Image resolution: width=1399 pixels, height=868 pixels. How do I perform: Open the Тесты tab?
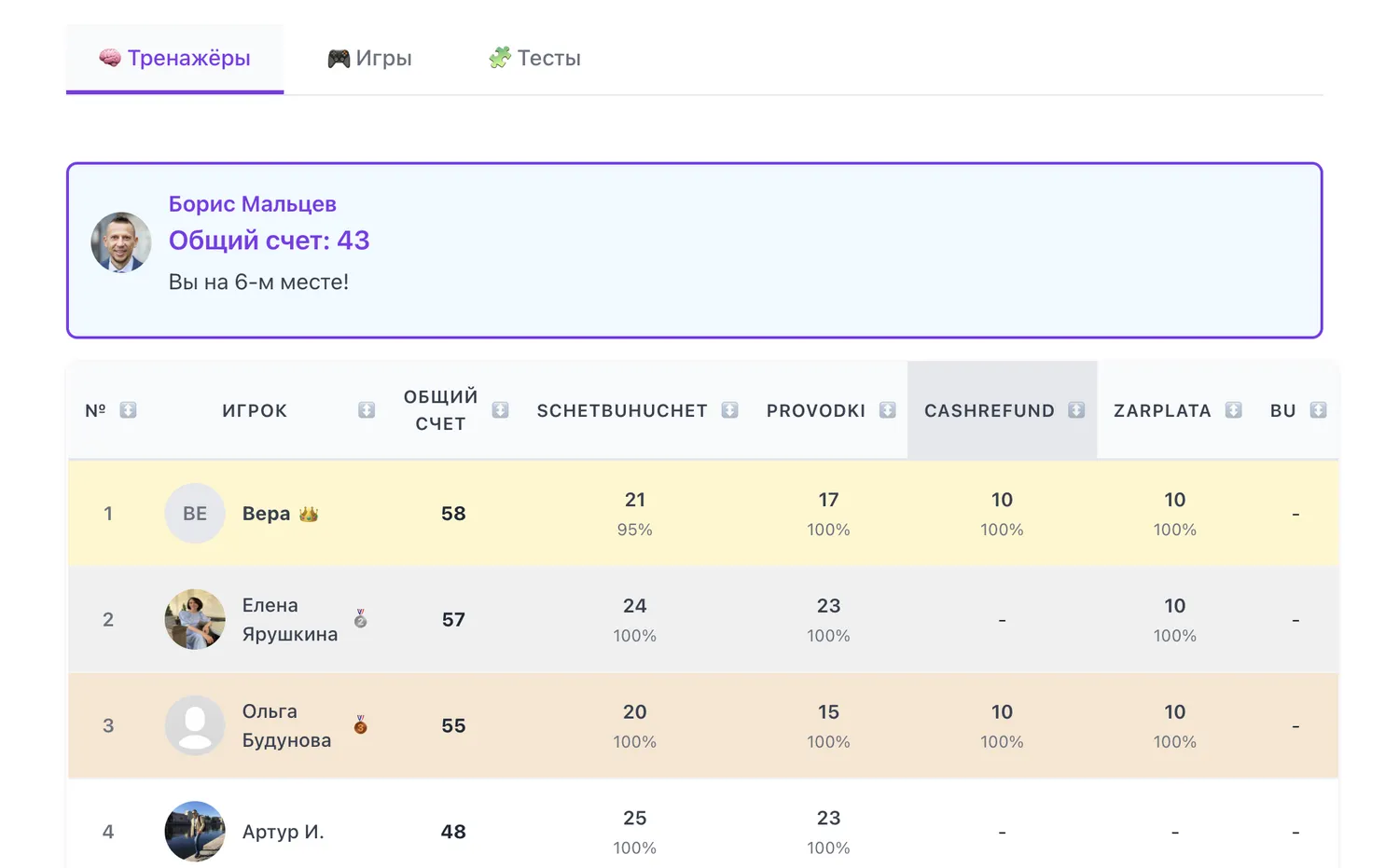[x=534, y=58]
